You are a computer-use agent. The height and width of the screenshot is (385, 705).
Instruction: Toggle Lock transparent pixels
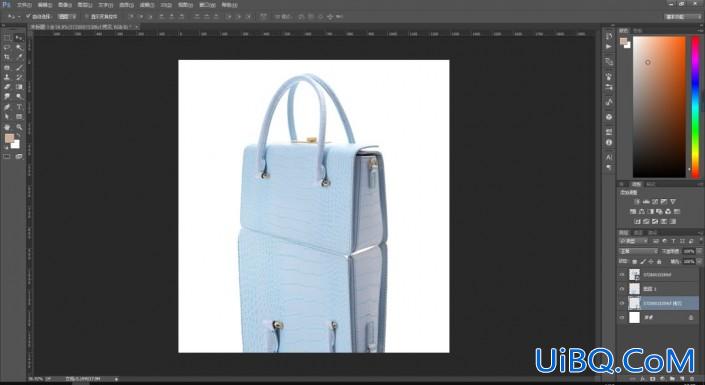pyautogui.click(x=634, y=261)
